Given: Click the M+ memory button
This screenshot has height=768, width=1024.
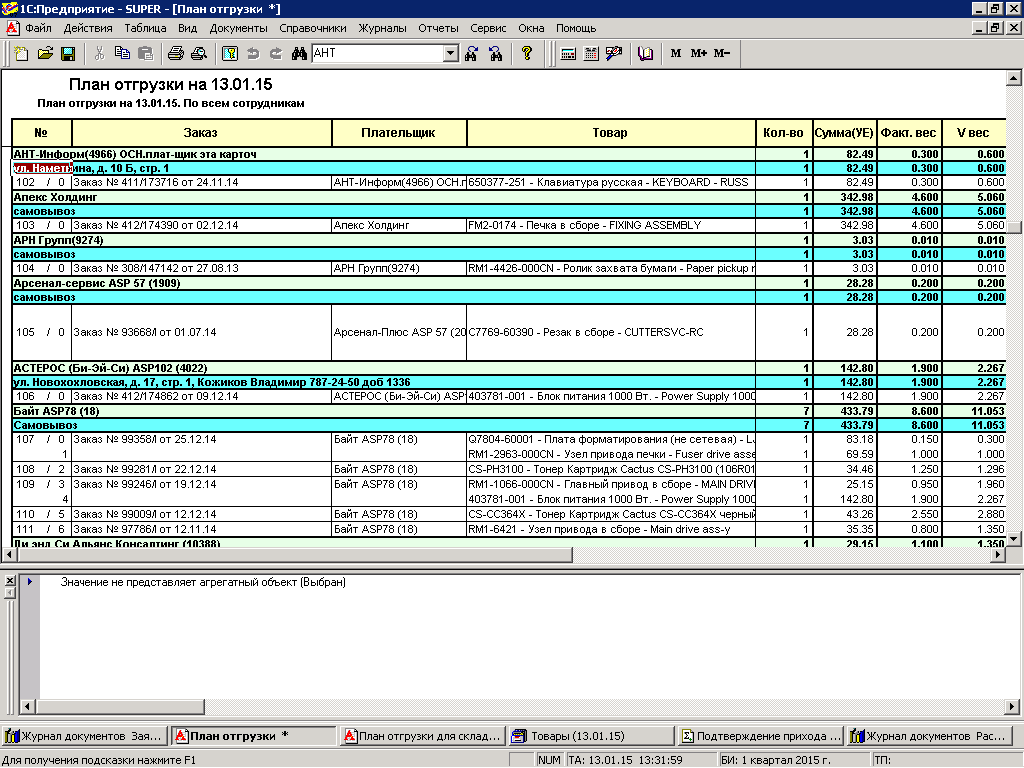Looking at the screenshot, I should point(698,53).
